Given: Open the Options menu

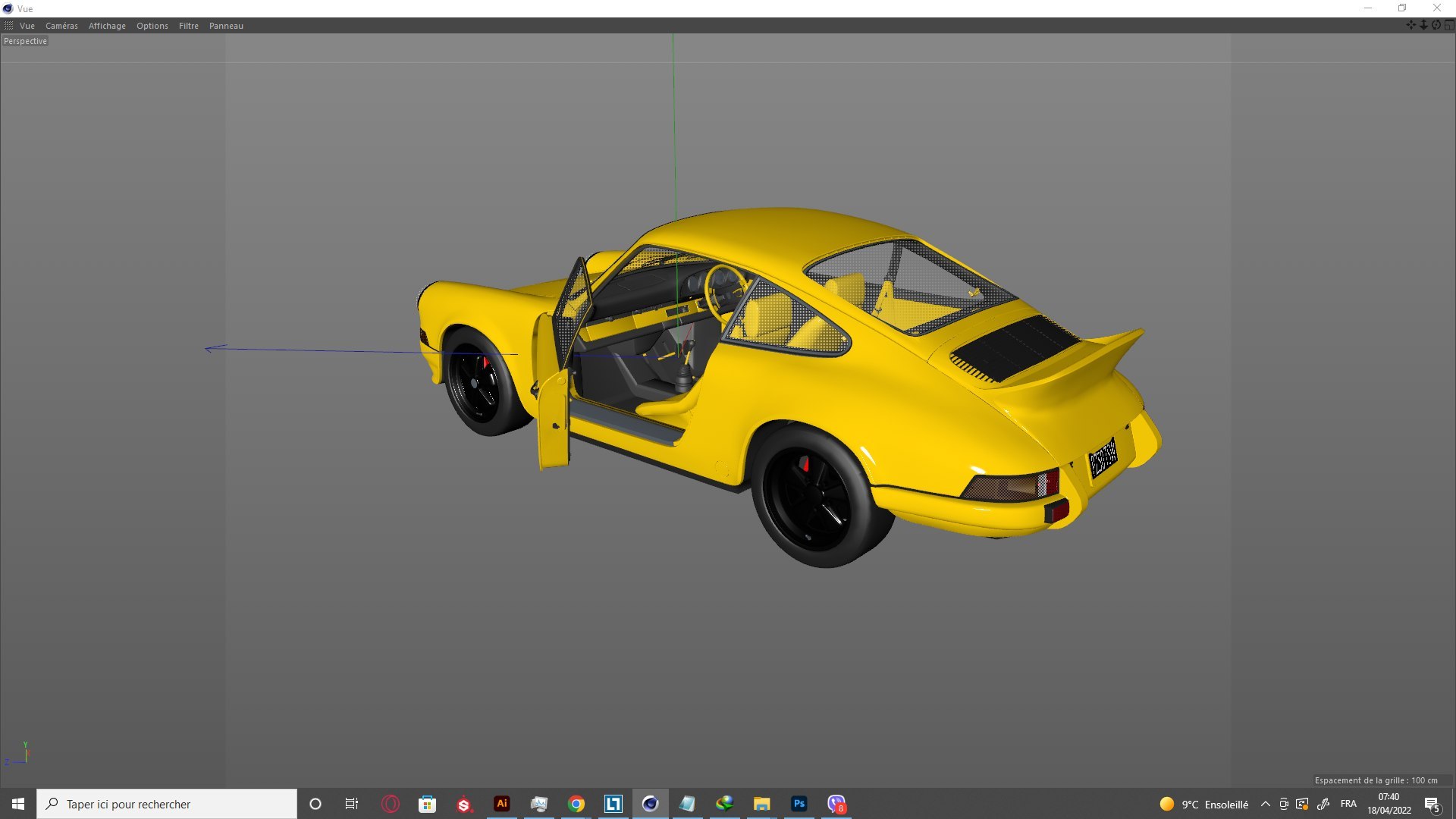Looking at the screenshot, I should [152, 26].
